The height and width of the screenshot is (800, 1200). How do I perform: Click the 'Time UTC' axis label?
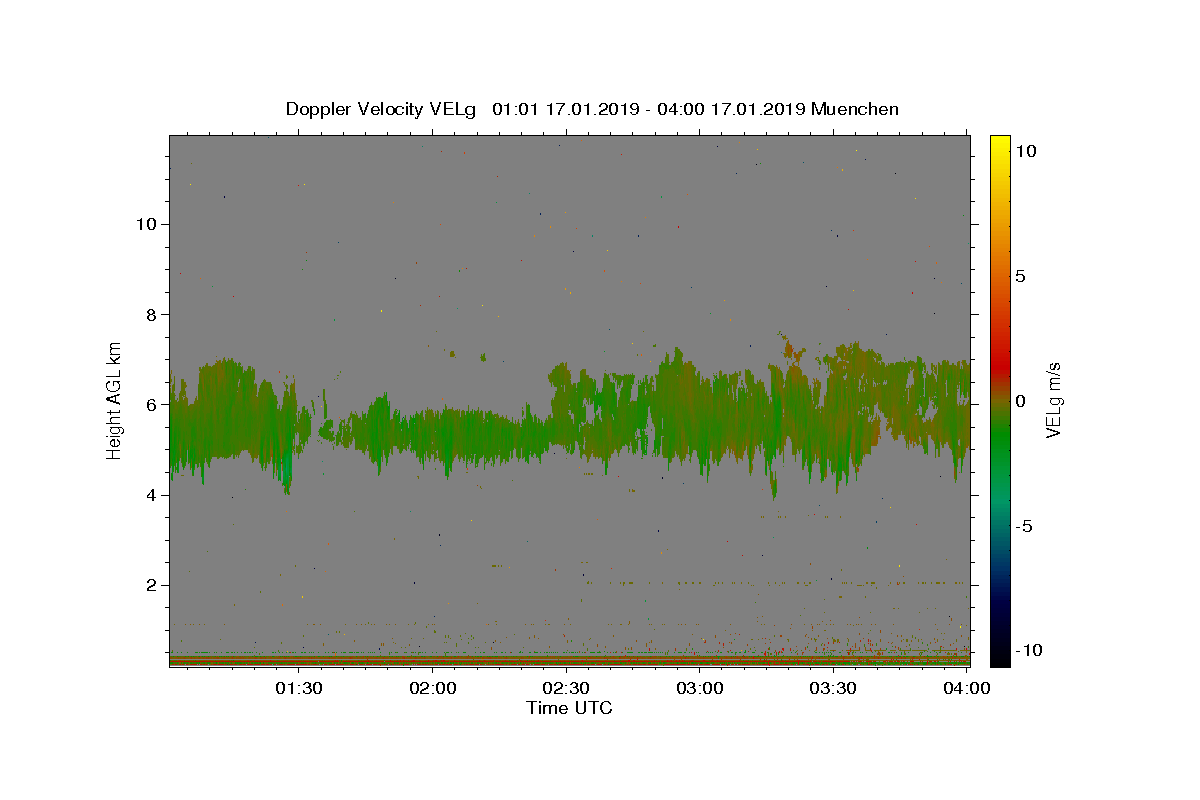pyautogui.click(x=569, y=708)
